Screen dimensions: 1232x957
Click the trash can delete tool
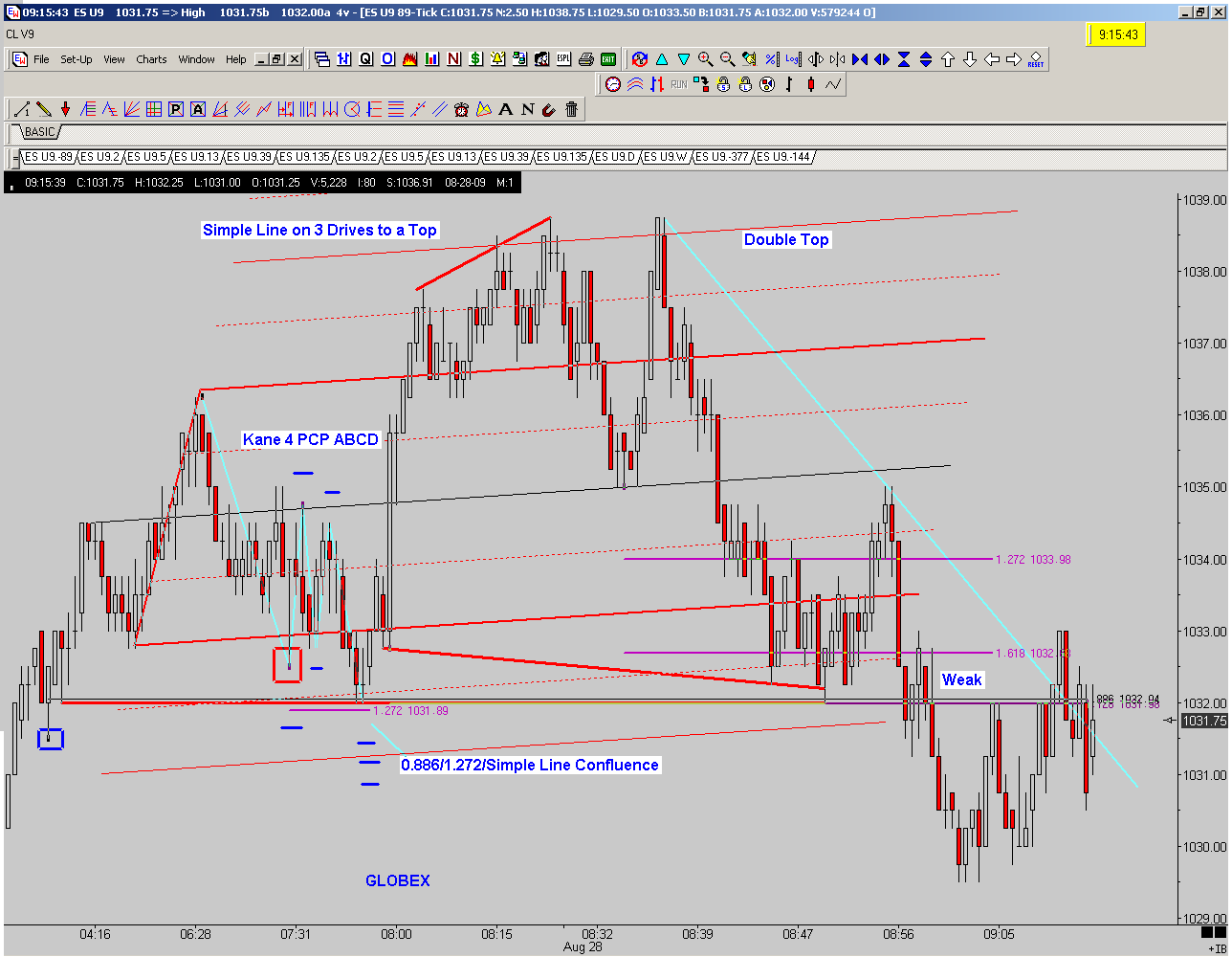[x=571, y=109]
